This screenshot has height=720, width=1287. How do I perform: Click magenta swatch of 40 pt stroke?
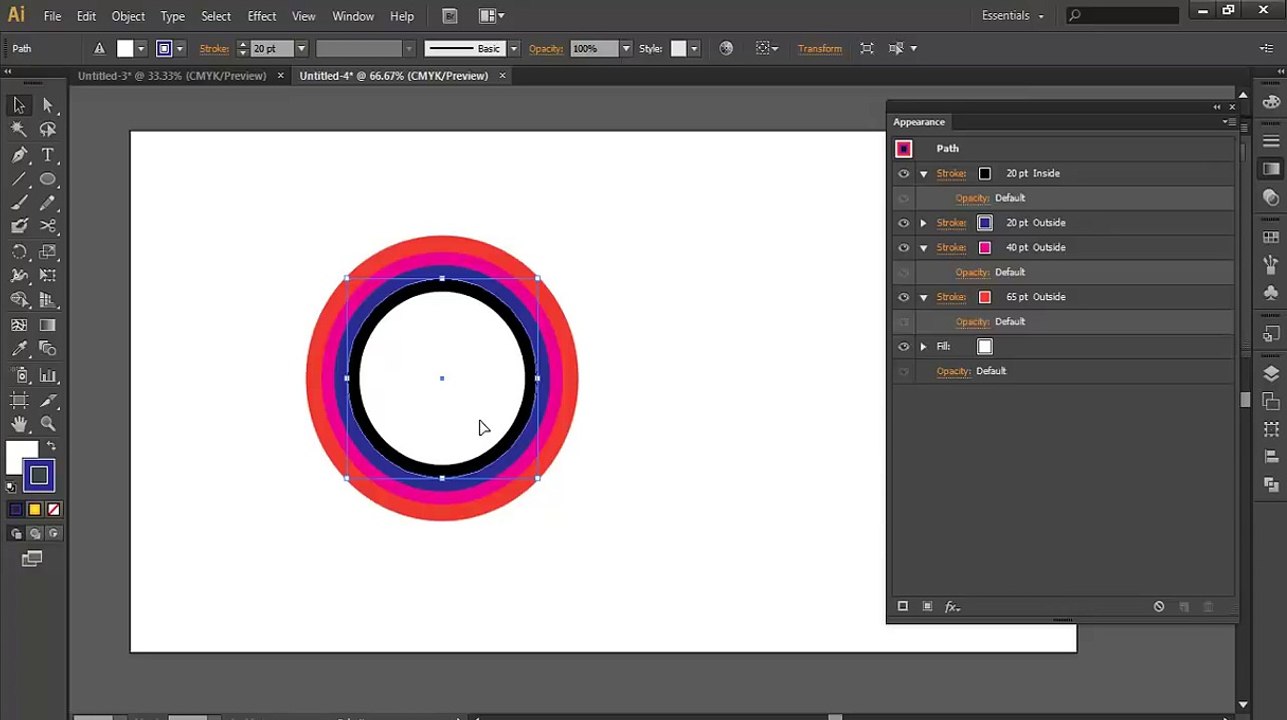tap(985, 248)
